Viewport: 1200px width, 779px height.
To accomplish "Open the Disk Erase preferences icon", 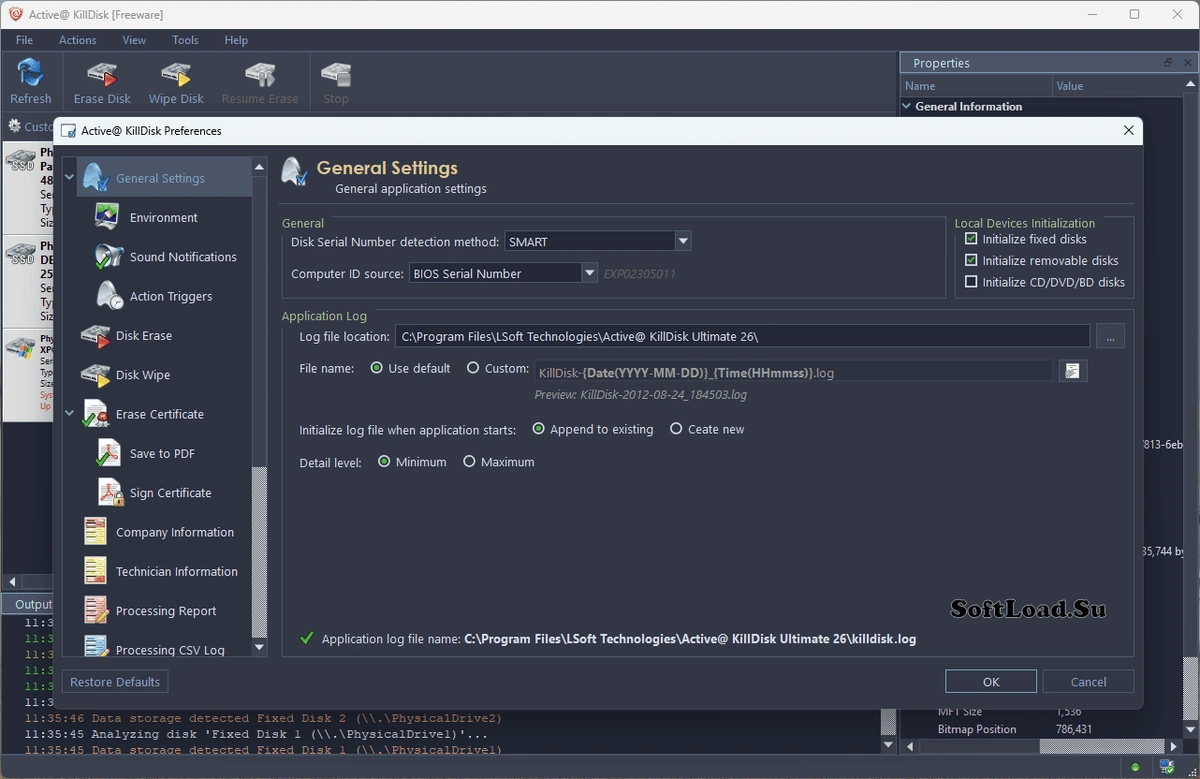I will [x=96, y=335].
